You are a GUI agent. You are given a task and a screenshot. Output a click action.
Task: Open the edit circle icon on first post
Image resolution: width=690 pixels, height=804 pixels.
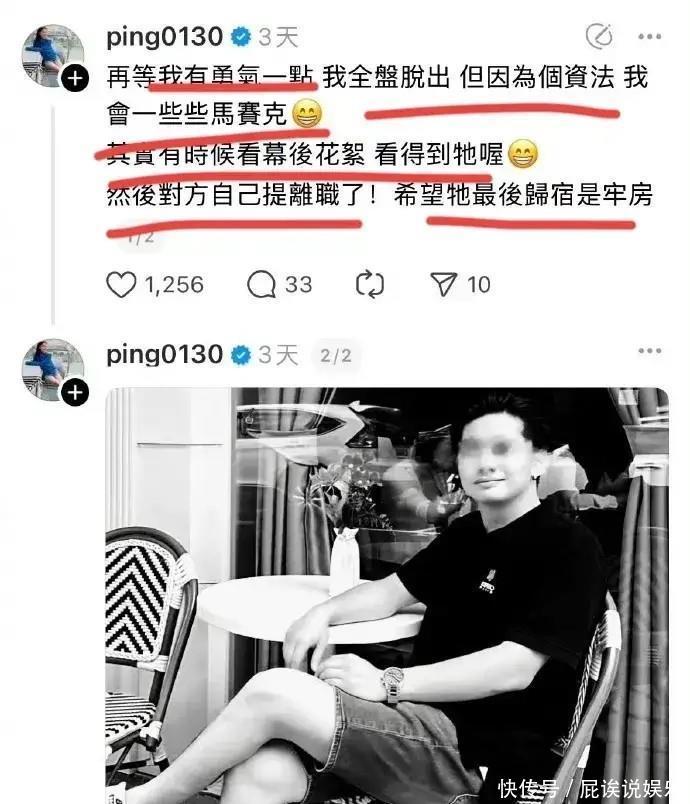[x=599, y=36]
